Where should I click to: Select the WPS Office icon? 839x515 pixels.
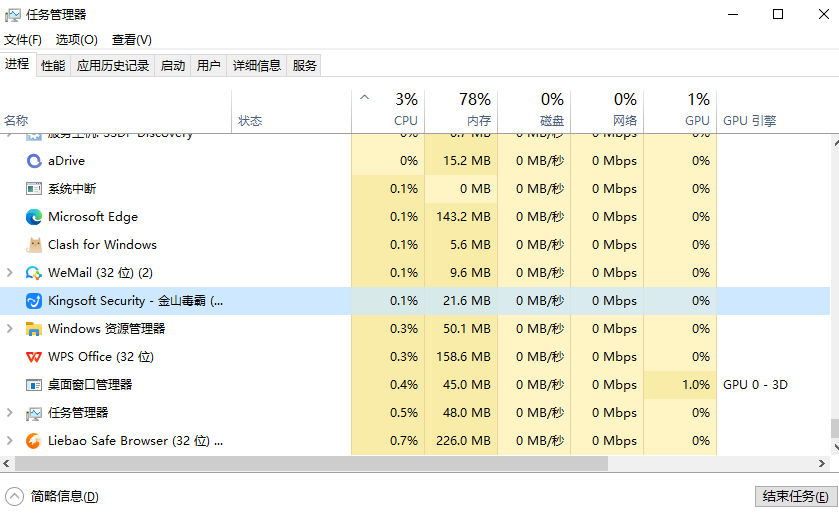pyautogui.click(x=34, y=356)
